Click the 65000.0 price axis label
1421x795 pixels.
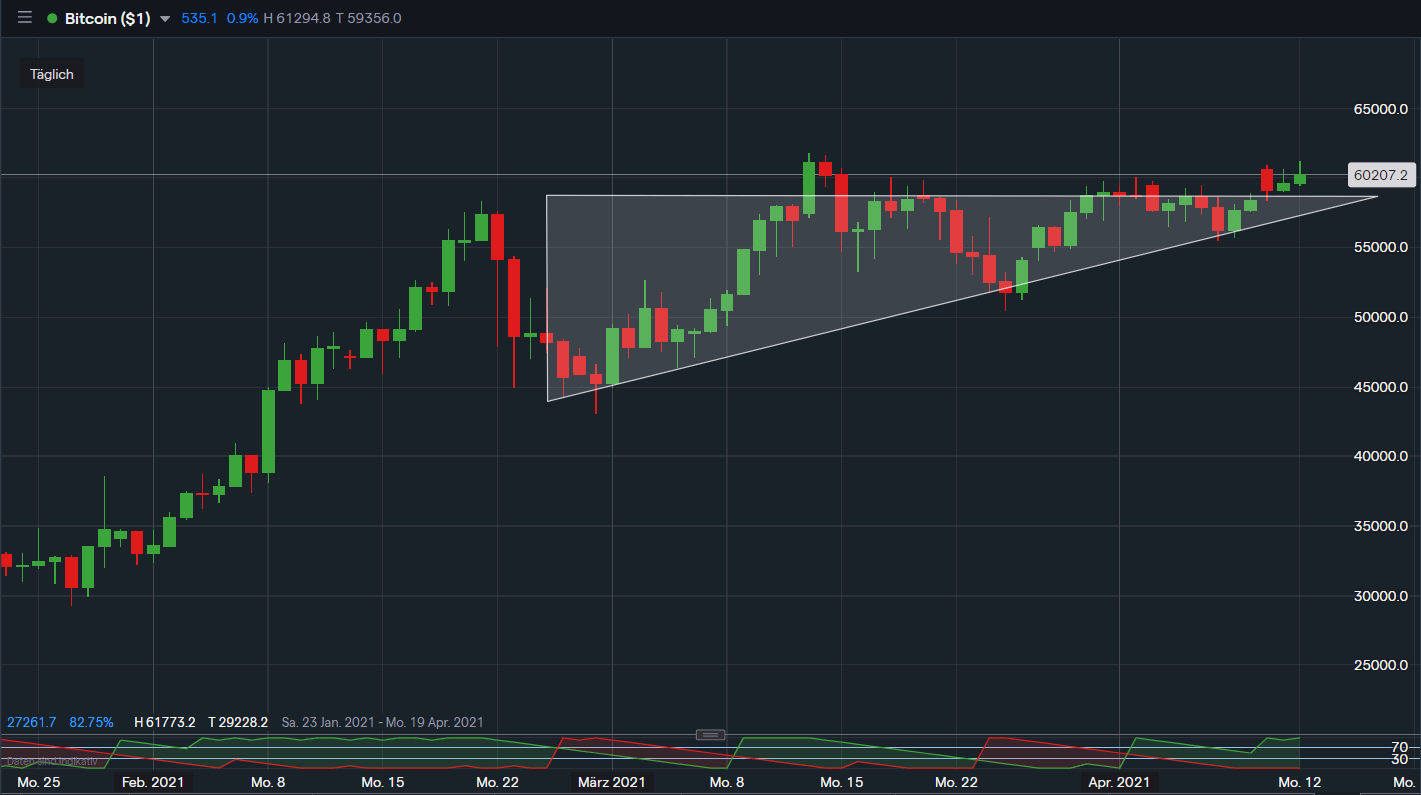point(1381,109)
